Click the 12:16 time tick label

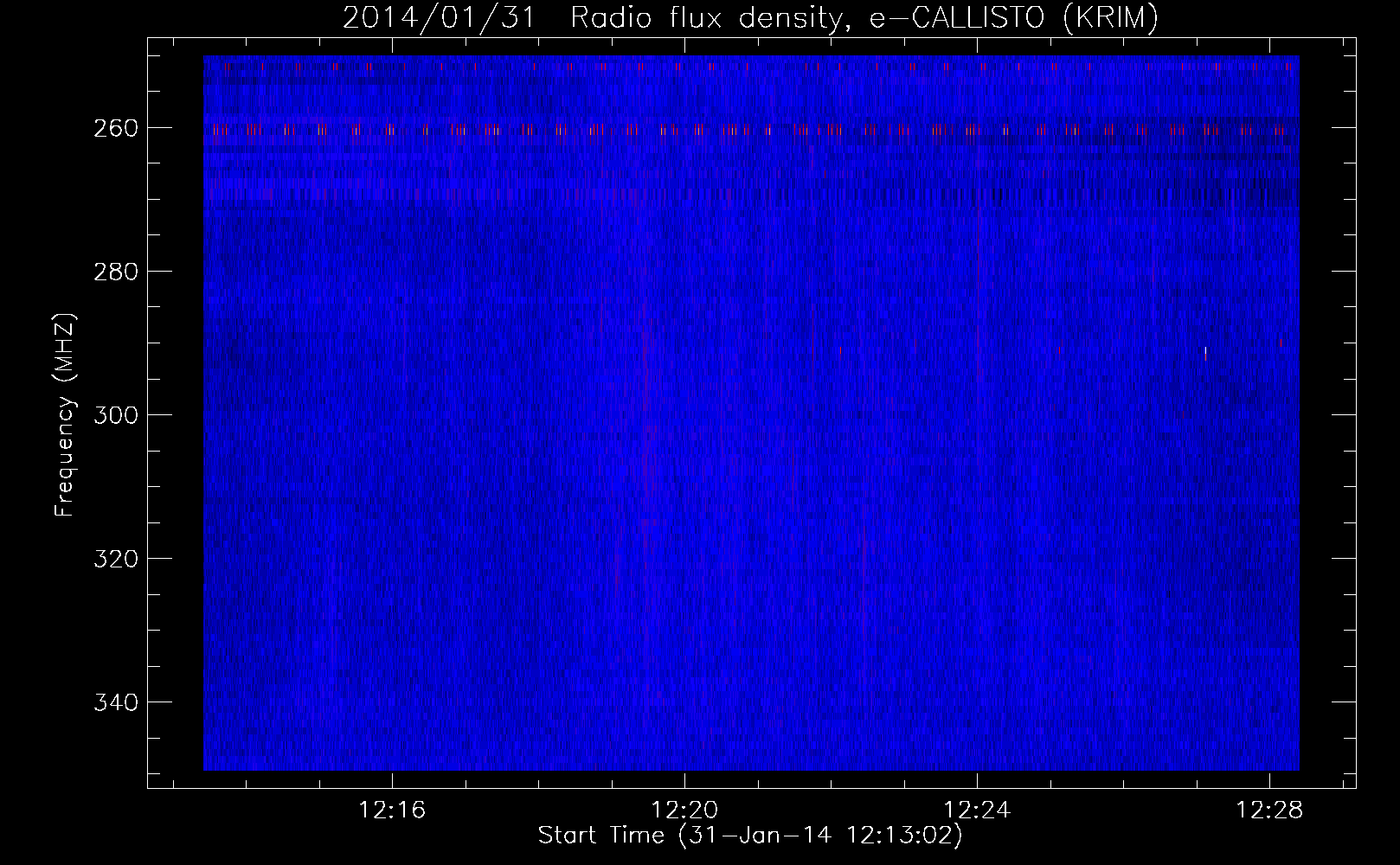393,811
